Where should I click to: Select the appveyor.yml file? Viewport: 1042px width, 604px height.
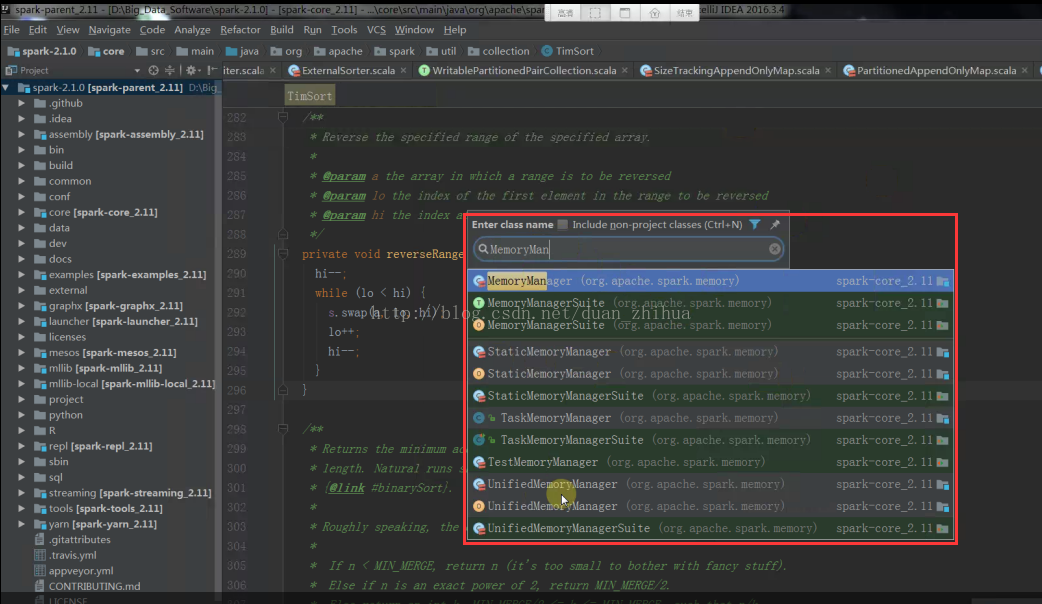pos(74,571)
